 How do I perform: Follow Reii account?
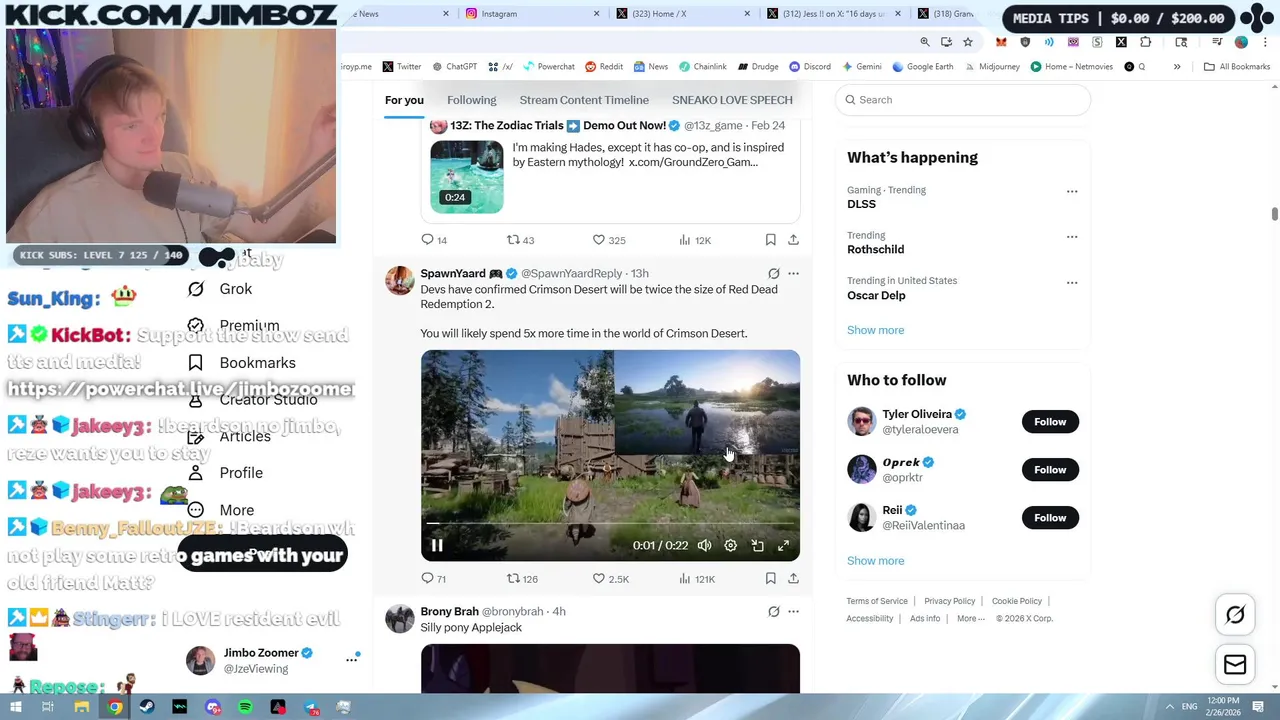tap(1050, 518)
